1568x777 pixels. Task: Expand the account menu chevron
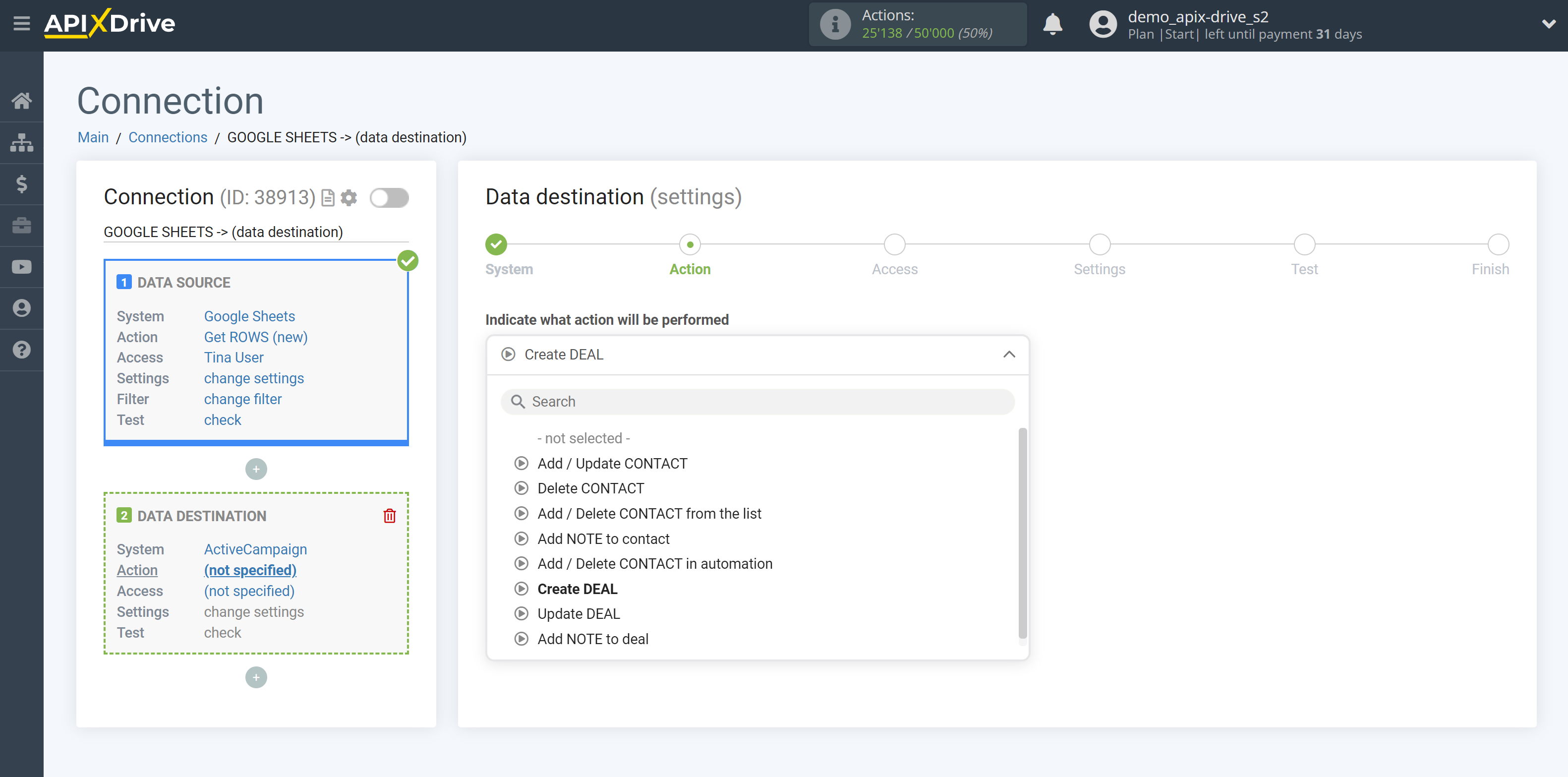[x=1549, y=24]
